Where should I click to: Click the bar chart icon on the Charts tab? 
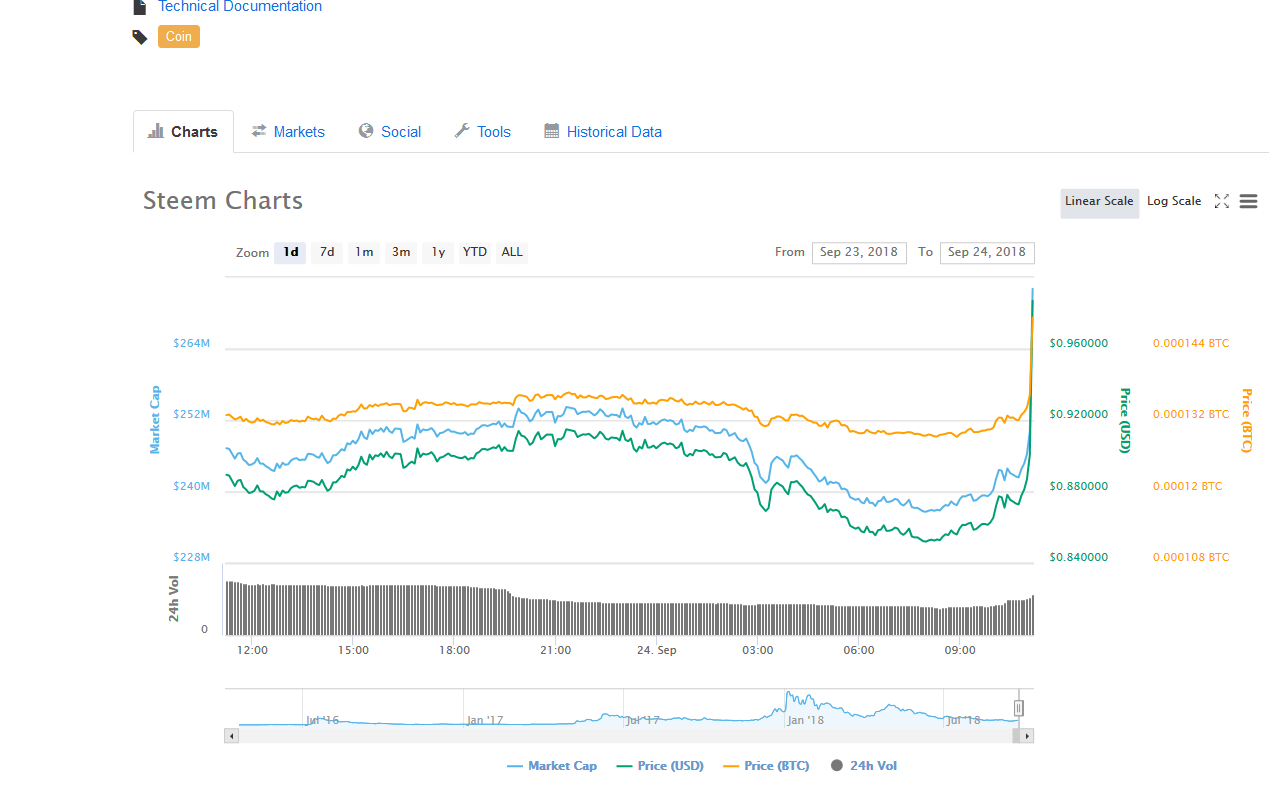click(156, 131)
